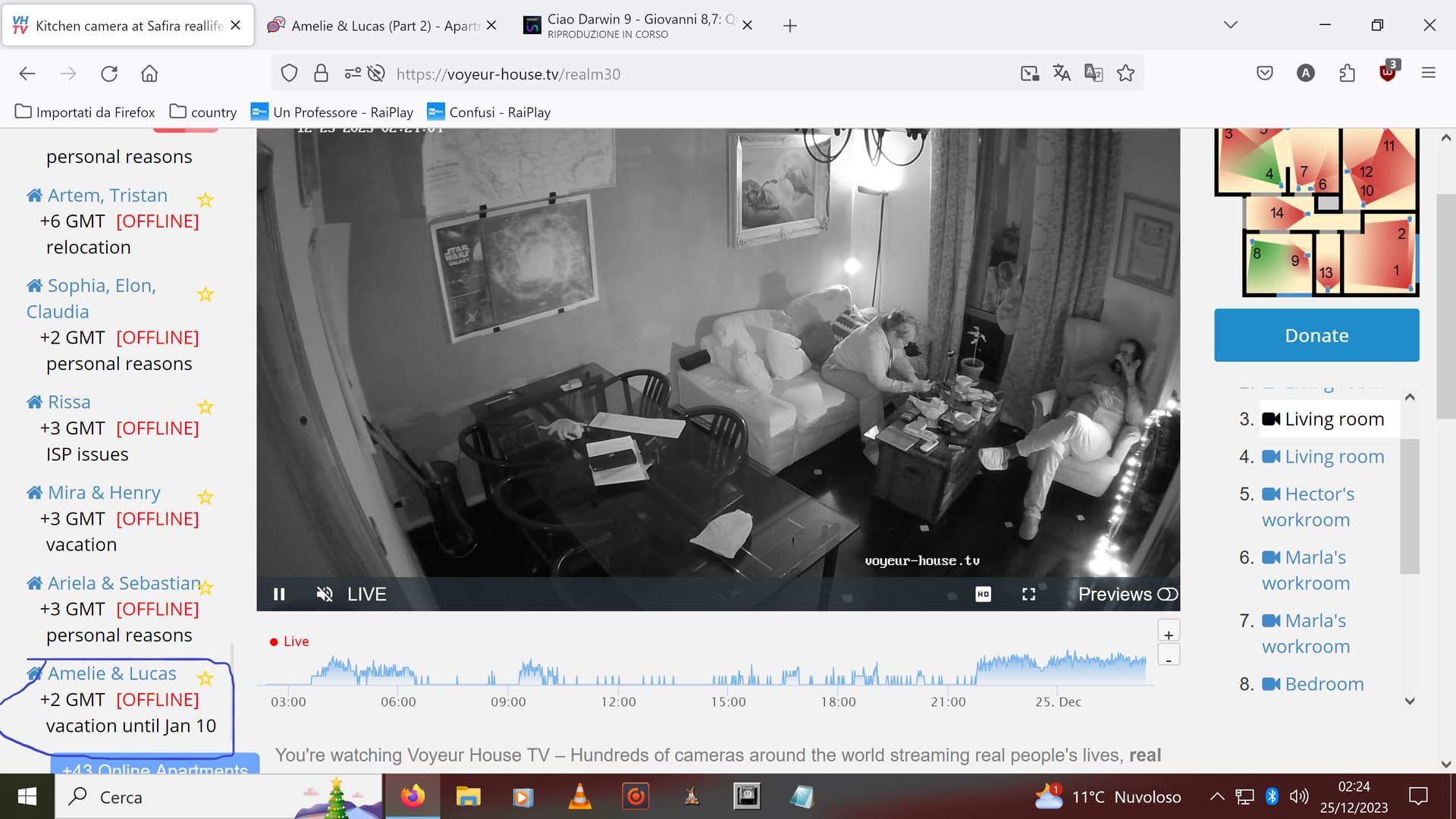
Task: Select Hector's workroom camera
Action: pyautogui.click(x=1308, y=507)
